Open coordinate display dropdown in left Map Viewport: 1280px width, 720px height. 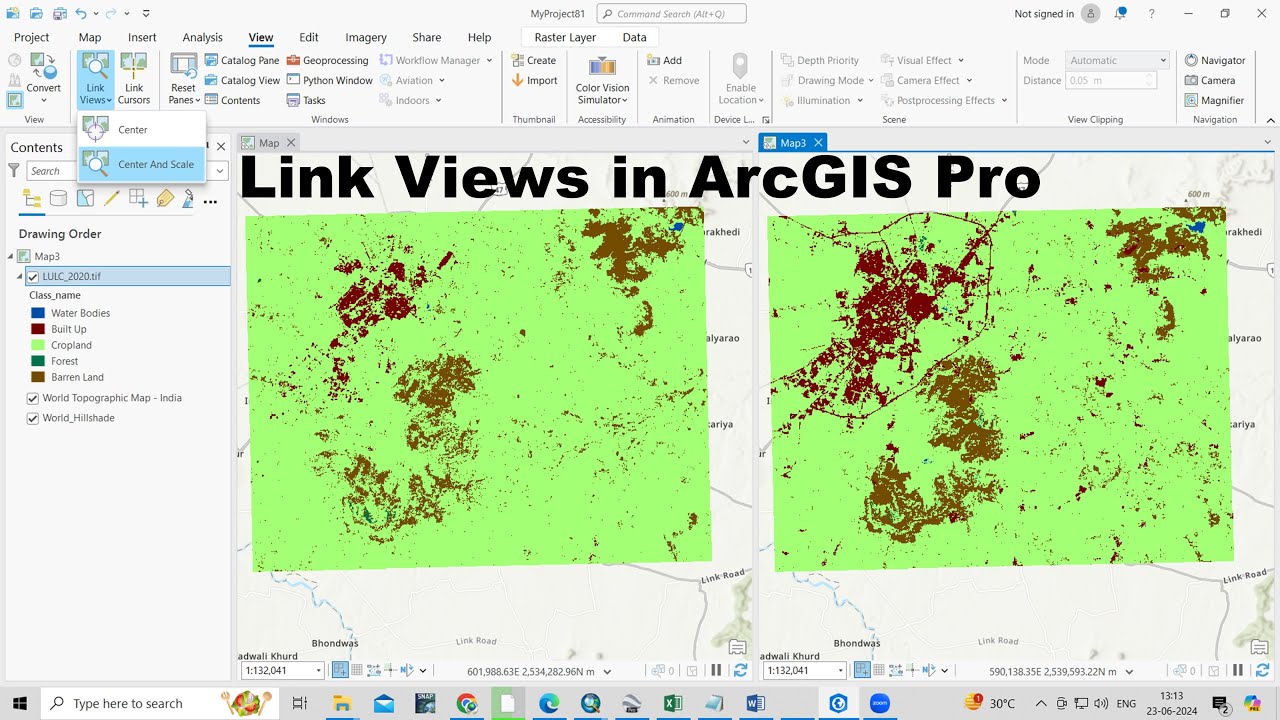pyautogui.click(x=607, y=672)
